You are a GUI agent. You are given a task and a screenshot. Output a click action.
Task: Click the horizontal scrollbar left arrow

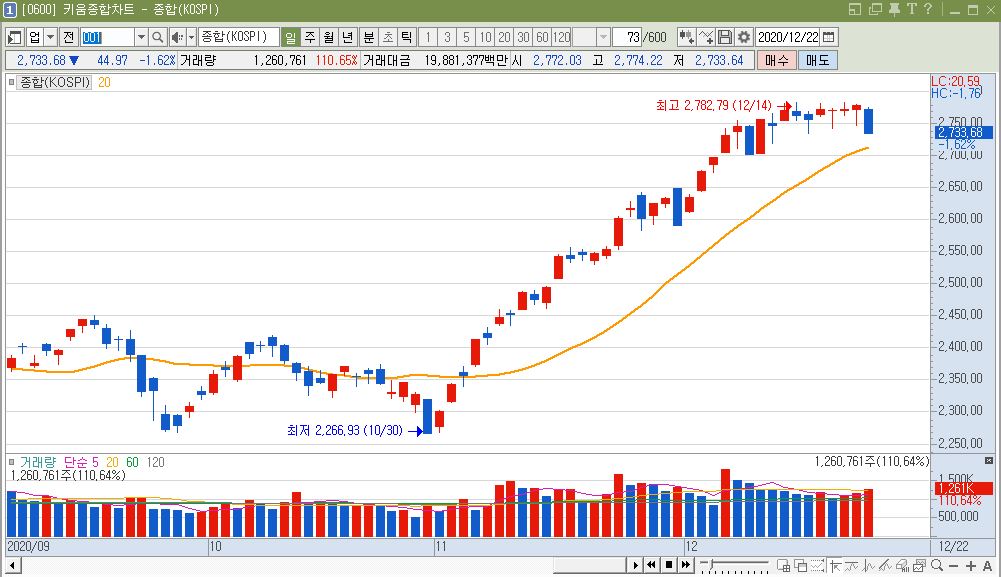pyautogui.click(x=12, y=566)
